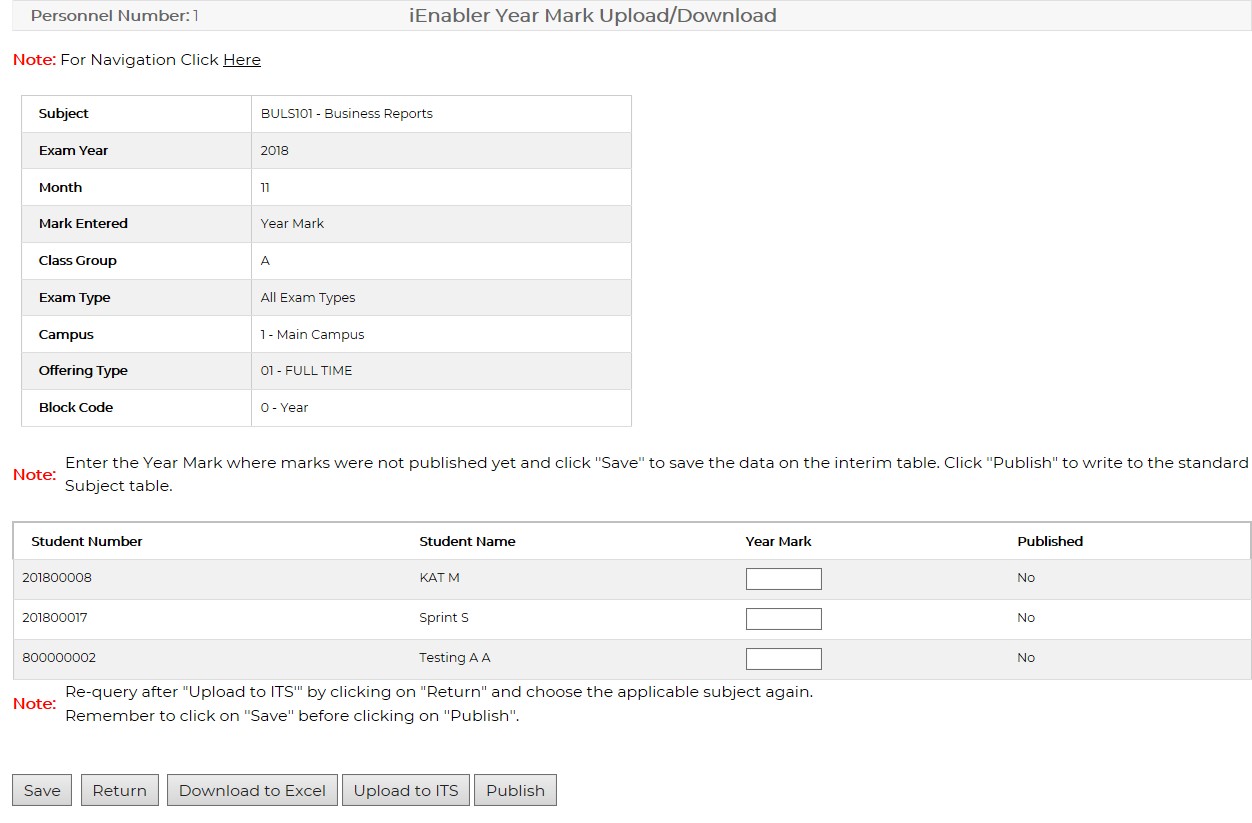Click the Year Mark field for KAT M
This screenshot has height=823, width=1252.
(784, 578)
